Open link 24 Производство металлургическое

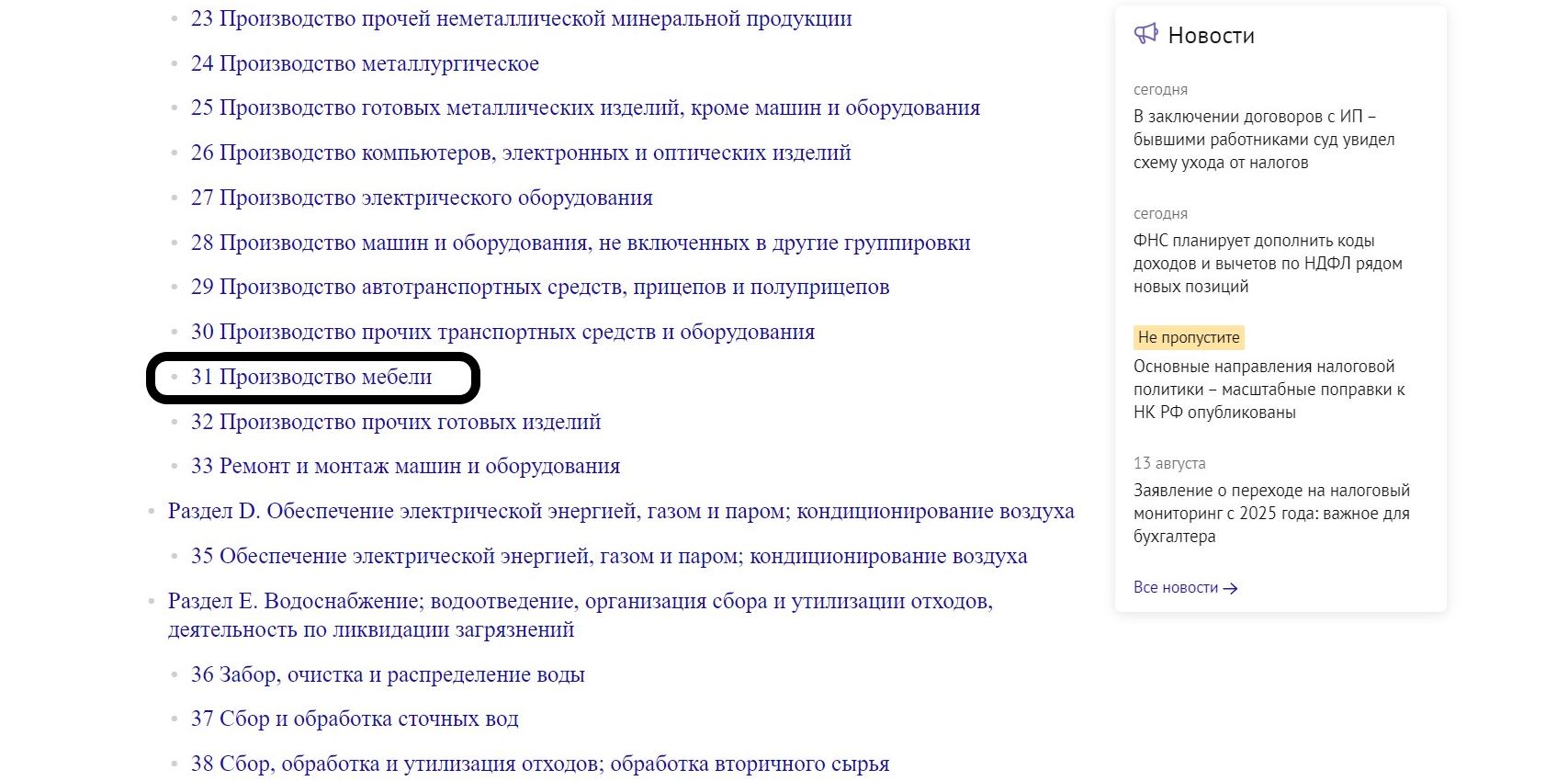(365, 64)
